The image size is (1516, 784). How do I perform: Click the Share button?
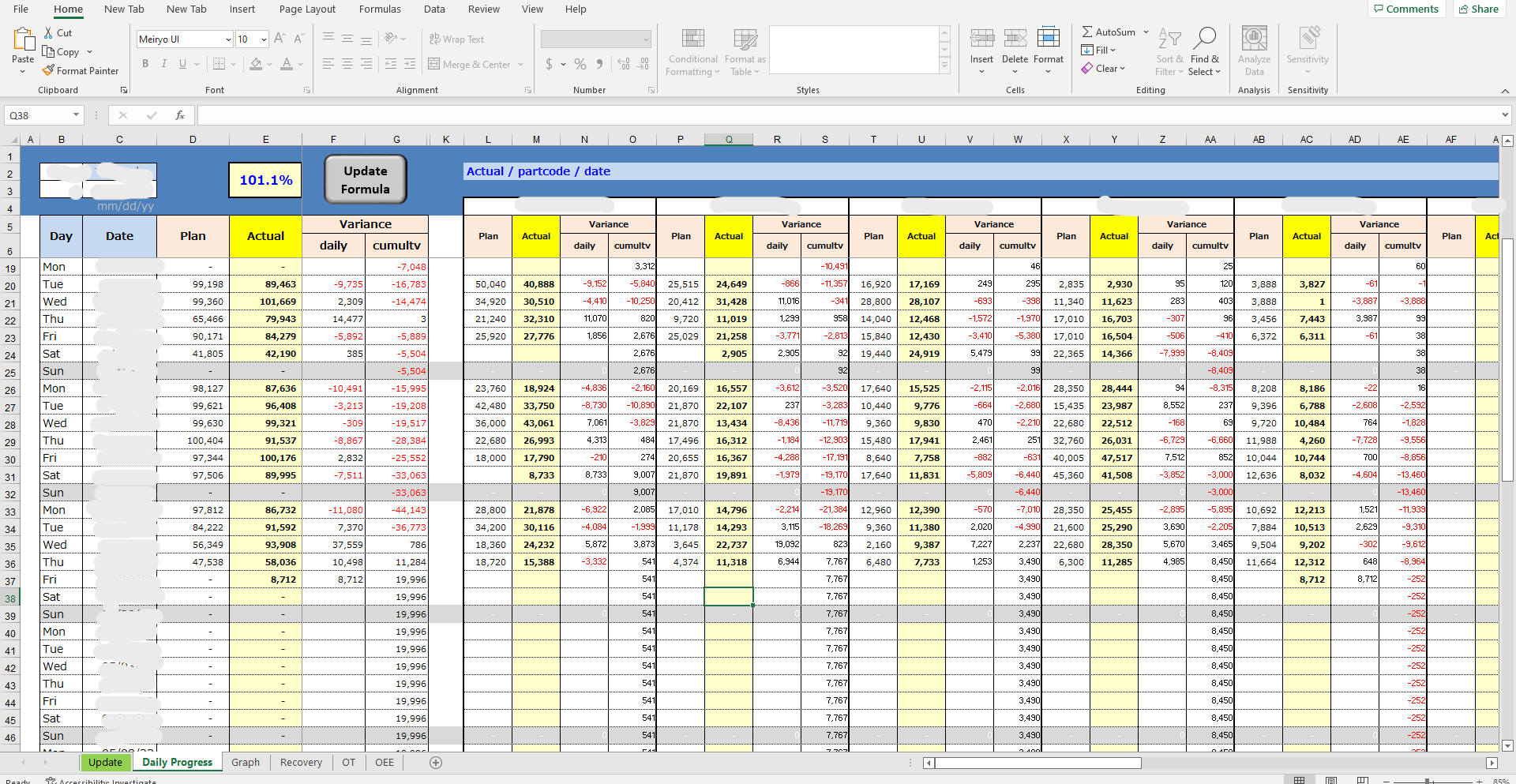coord(1478,9)
